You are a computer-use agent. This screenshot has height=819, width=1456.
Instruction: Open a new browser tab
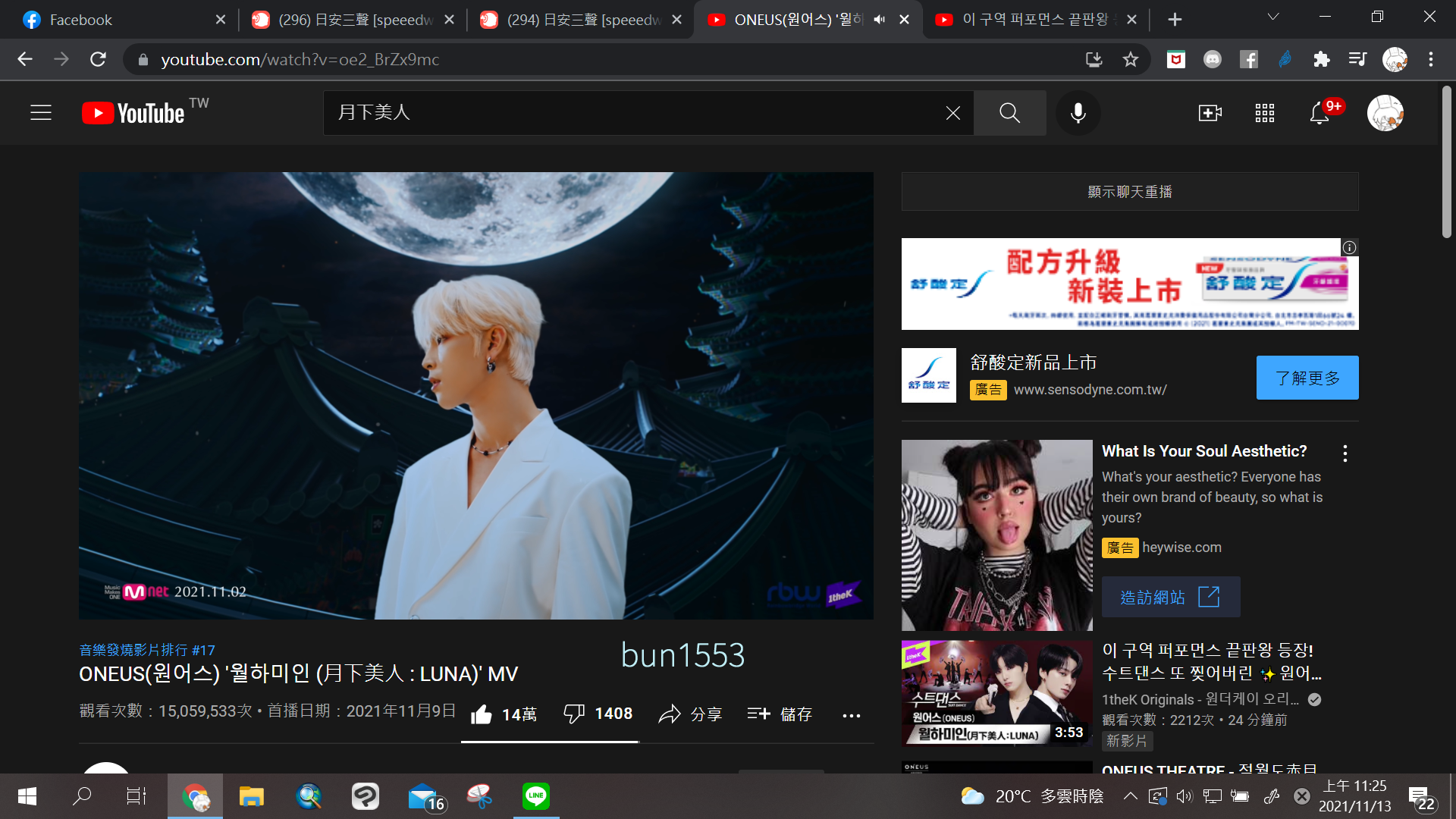[1175, 20]
